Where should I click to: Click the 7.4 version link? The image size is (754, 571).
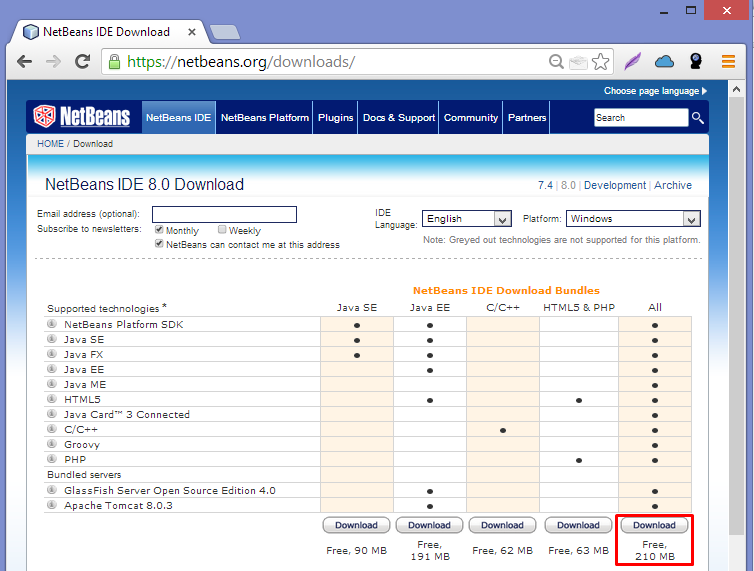pos(545,185)
